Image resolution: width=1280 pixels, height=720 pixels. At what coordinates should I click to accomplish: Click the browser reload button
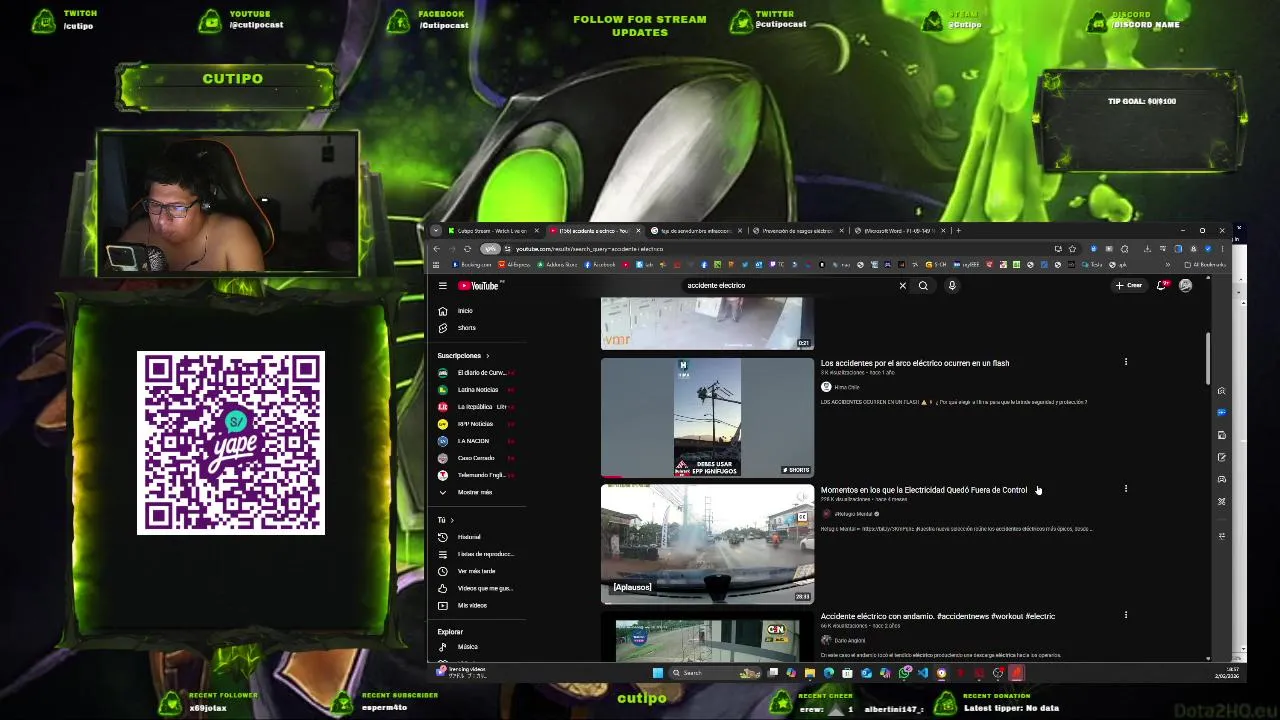click(x=467, y=249)
